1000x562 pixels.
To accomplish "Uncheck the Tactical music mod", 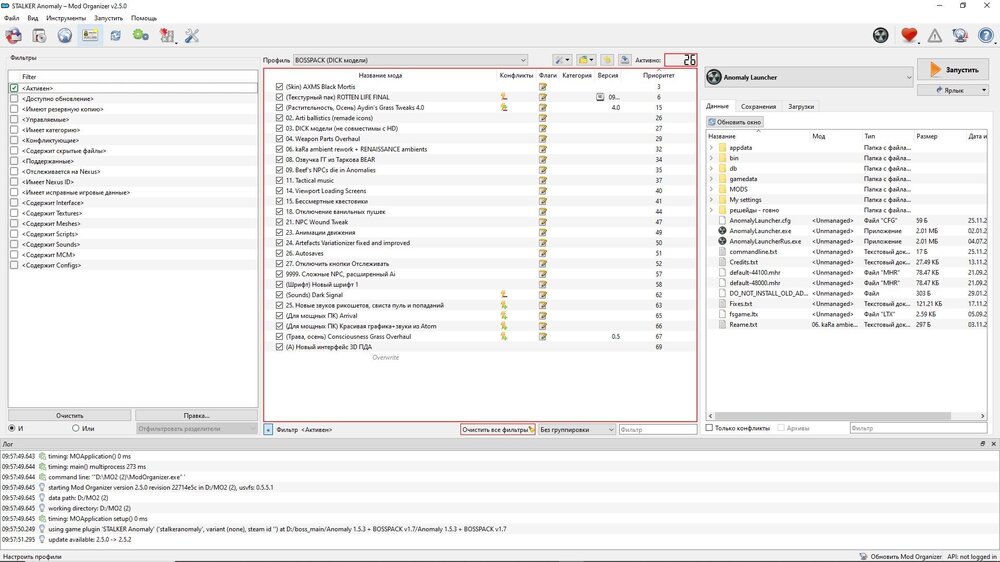I will [x=280, y=180].
